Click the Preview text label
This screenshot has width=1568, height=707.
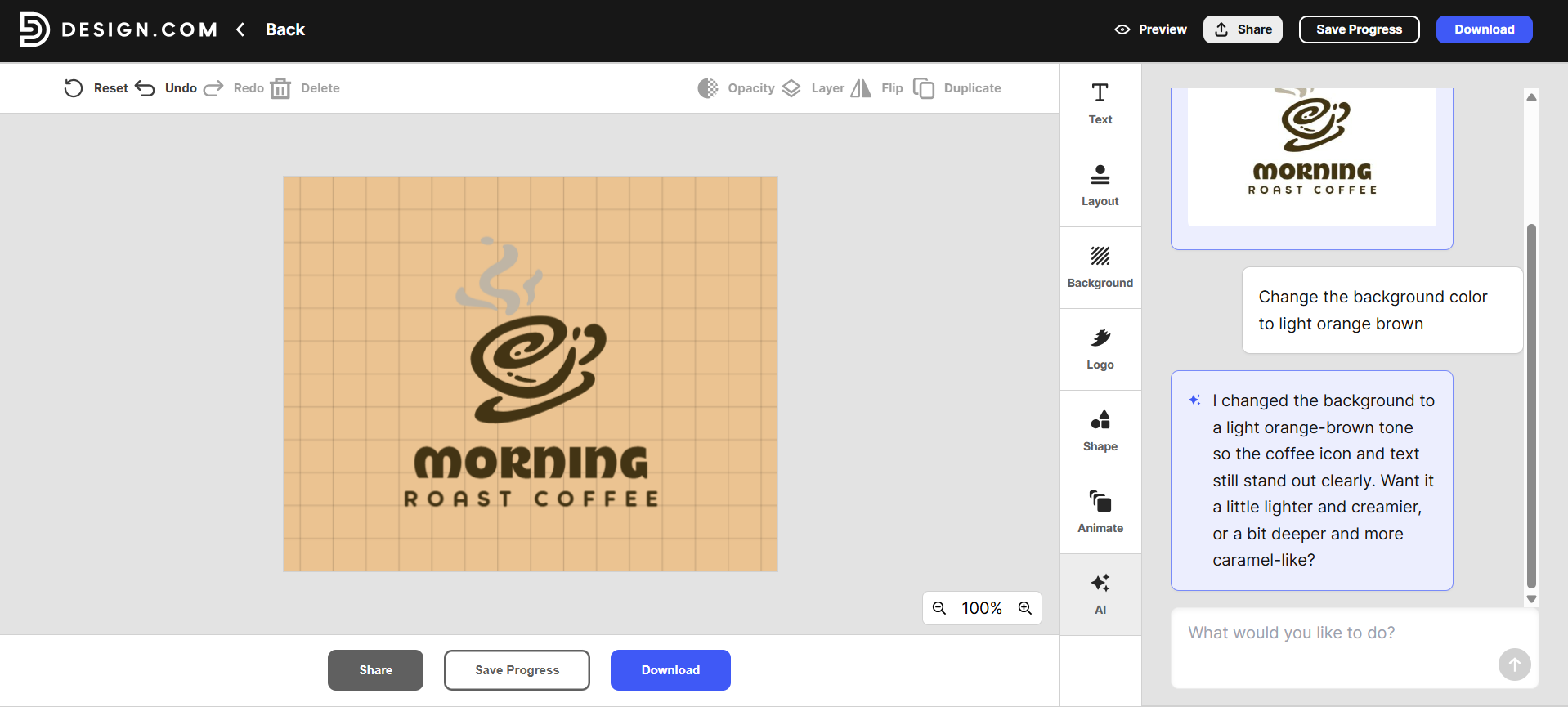pyautogui.click(x=1163, y=29)
